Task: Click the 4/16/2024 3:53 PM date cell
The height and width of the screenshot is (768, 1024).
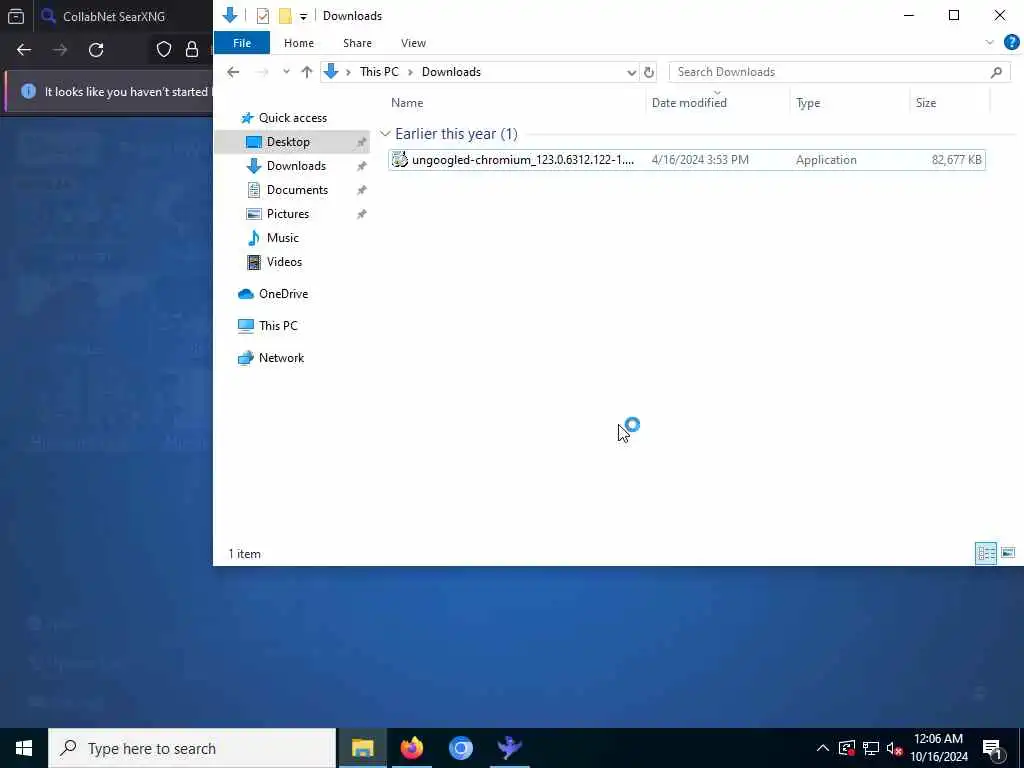Action: point(700,160)
